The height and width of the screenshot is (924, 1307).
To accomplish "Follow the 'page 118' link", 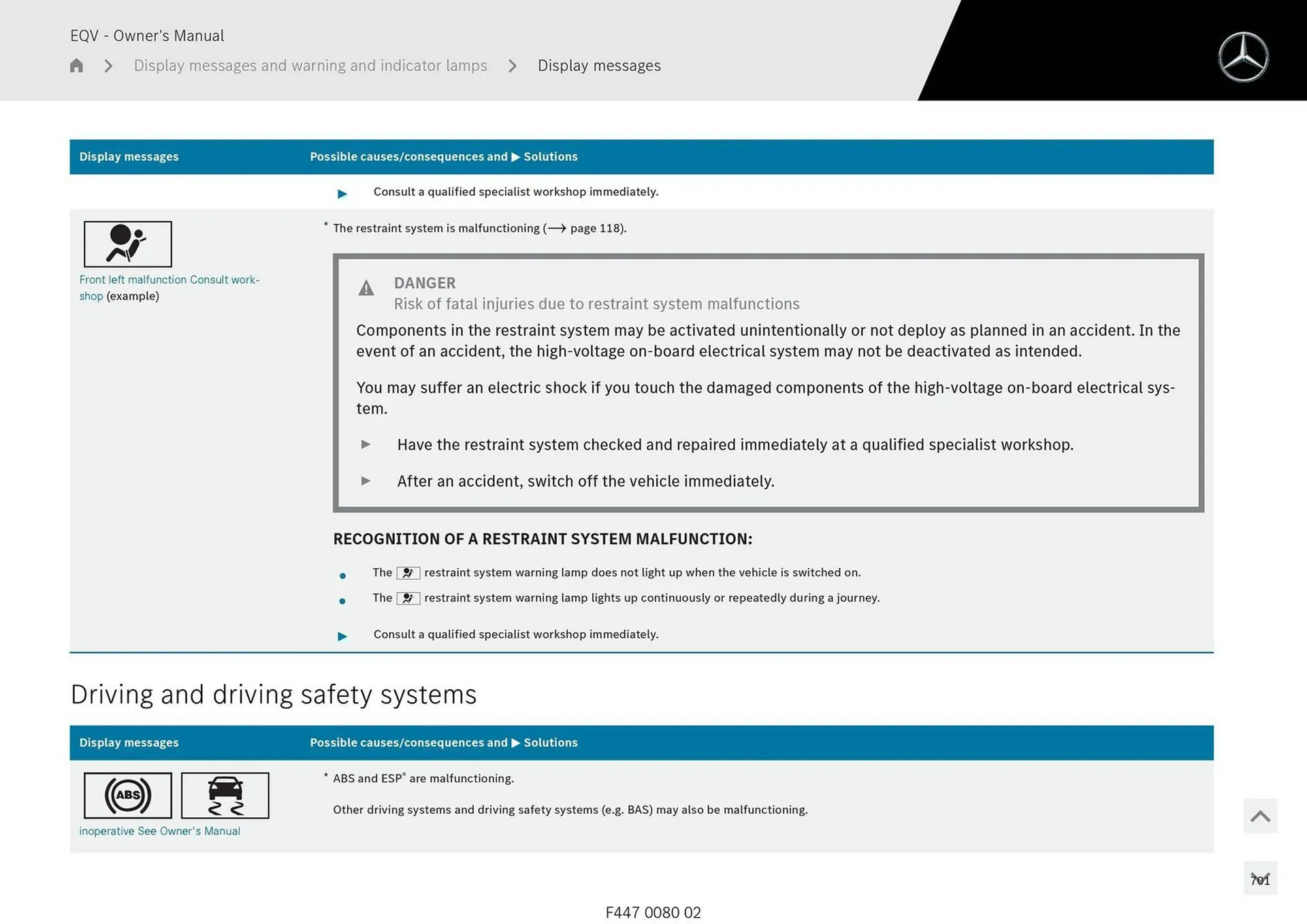I will pos(597,228).
